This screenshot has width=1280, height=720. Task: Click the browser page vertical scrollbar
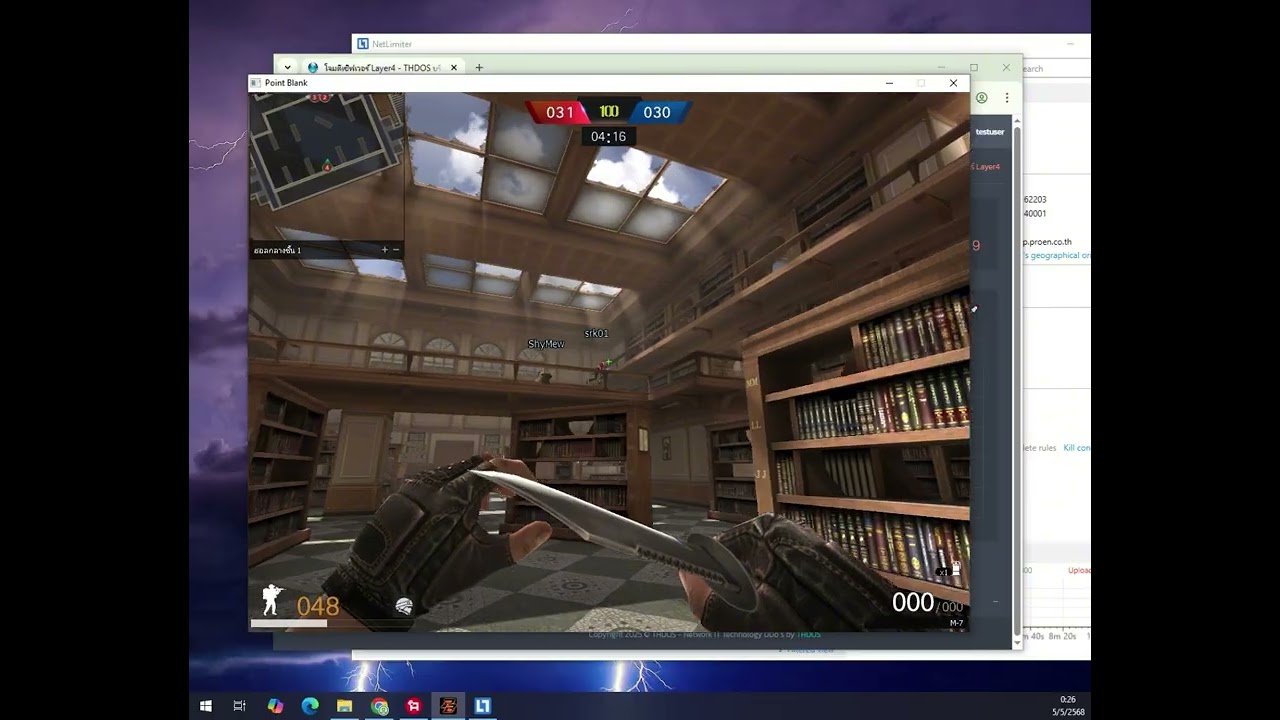(x=1017, y=380)
